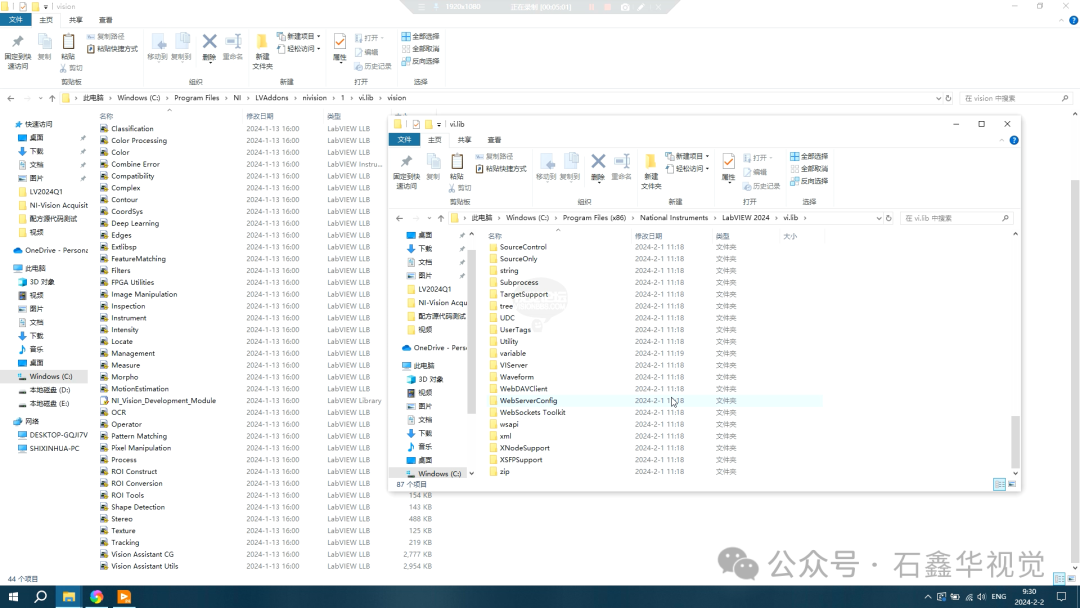Click 全部选择 in the vi.lib window ribbon
The image size is (1080, 608).
click(x=809, y=156)
